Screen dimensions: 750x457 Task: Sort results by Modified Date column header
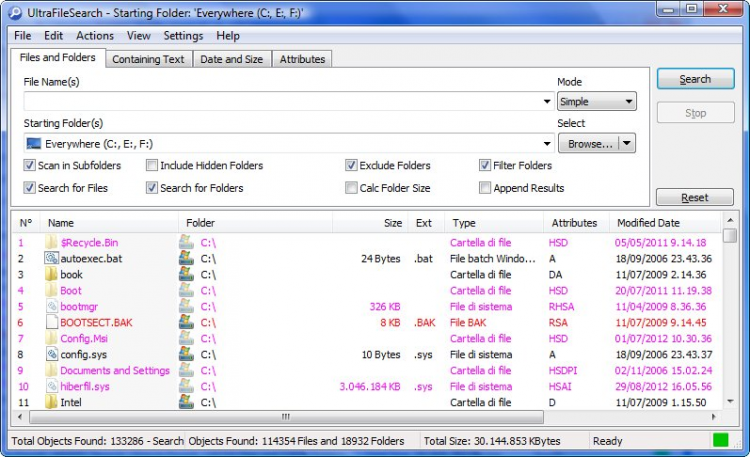tap(665, 223)
